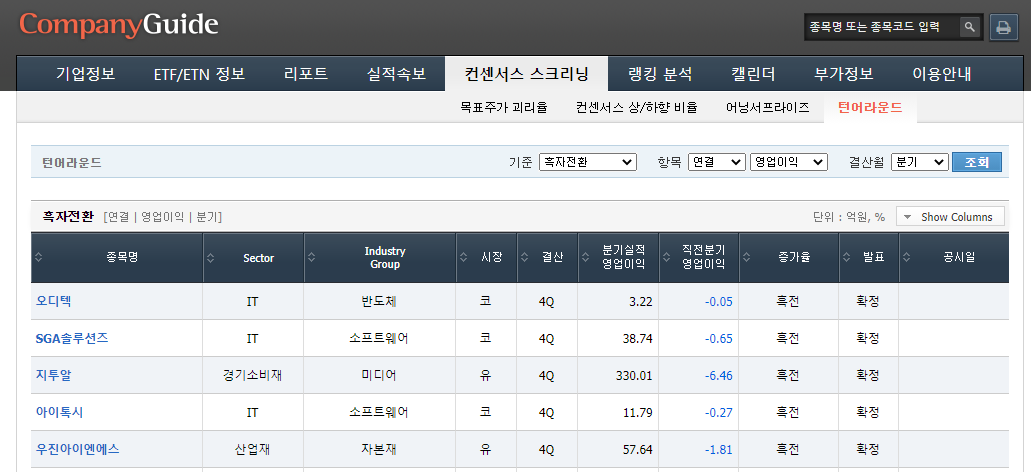Open the 이용안내 menu
1031x472 pixels.
942,74
